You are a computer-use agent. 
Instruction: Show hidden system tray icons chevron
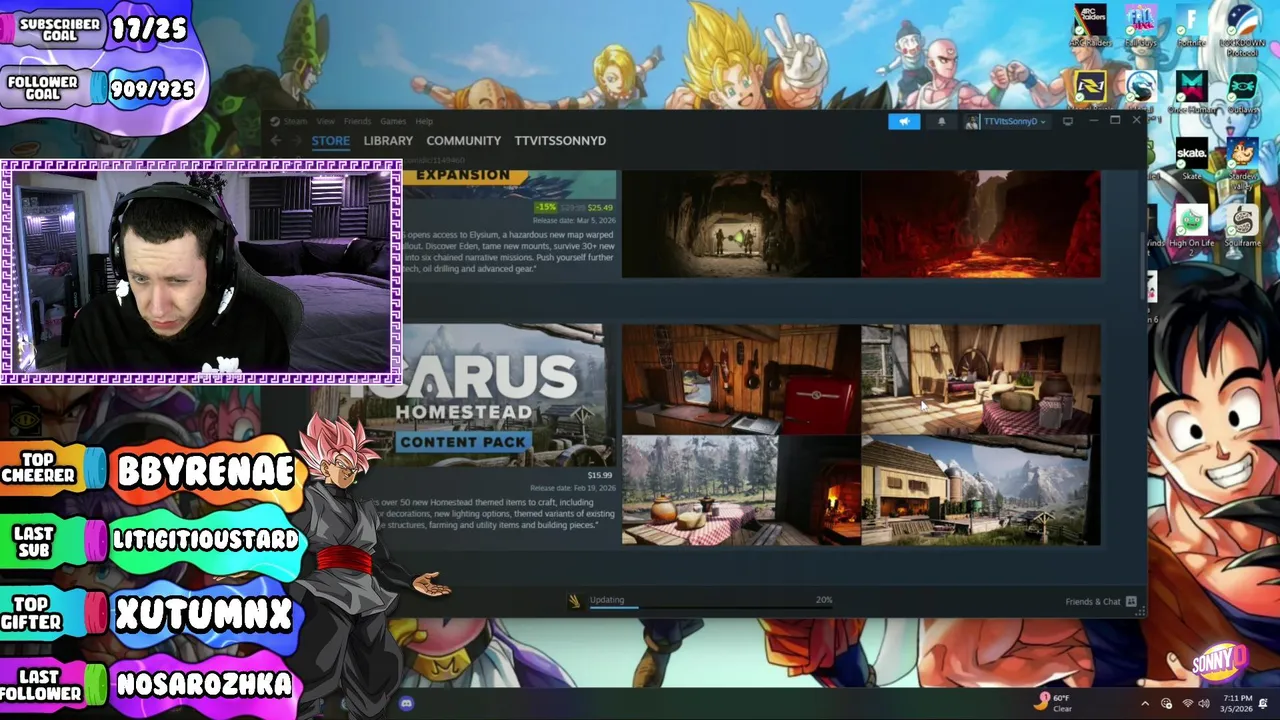click(x=1146, y=704)
